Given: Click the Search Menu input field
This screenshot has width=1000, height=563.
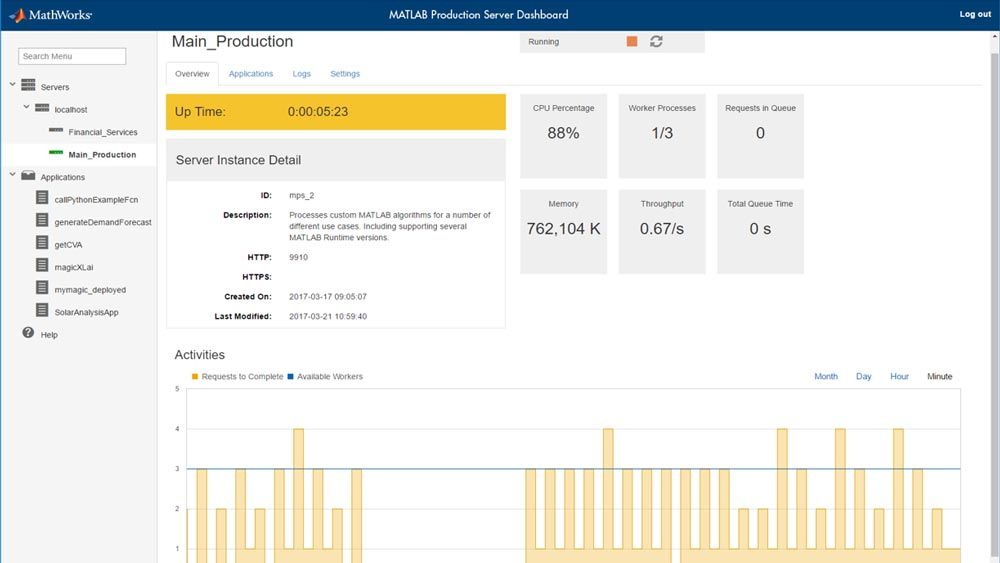Looking at the screenshot, I should pyautogui.click(x=72, y=57).
